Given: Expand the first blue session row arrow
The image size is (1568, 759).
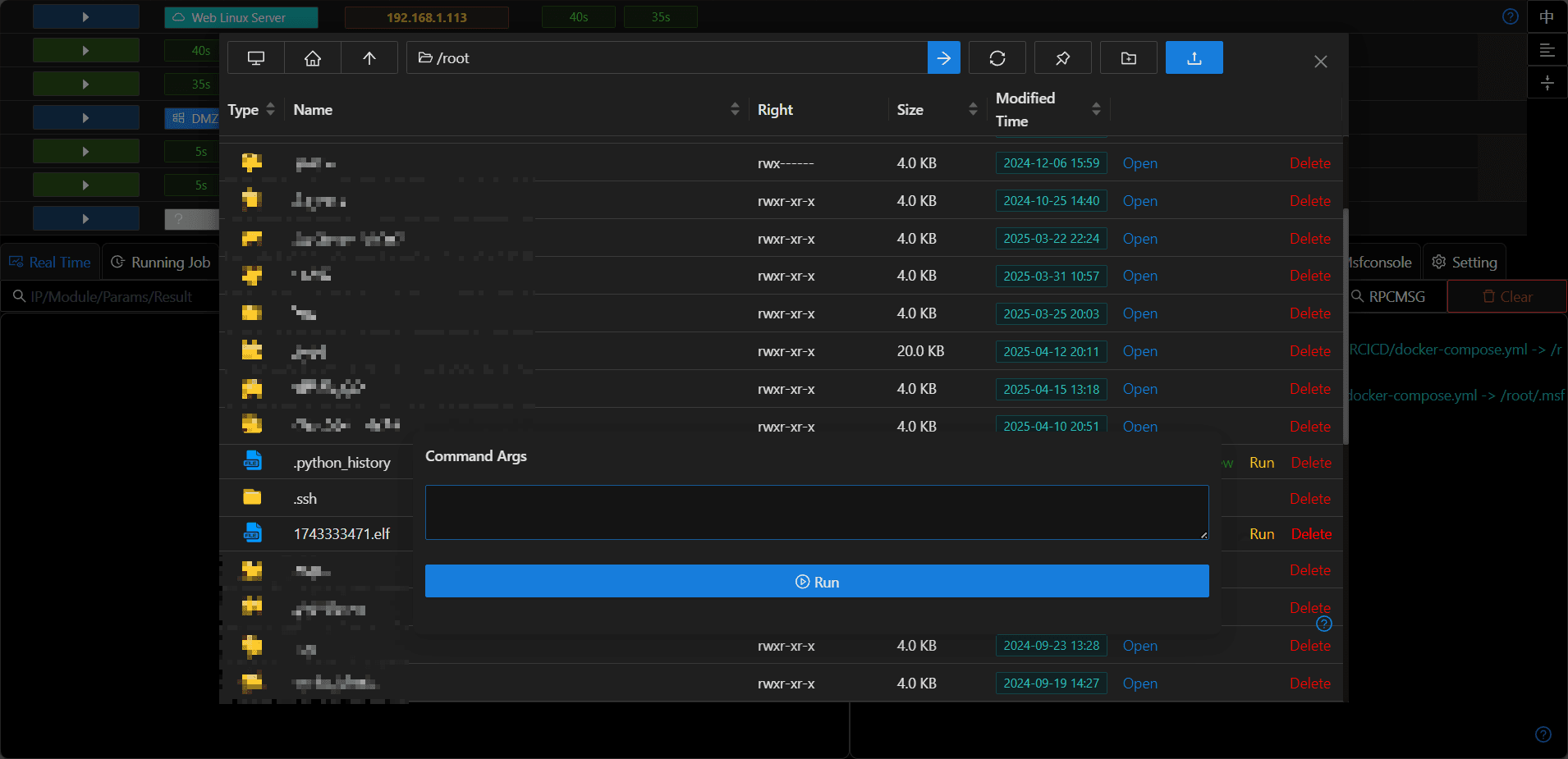Looking at the screenshot, I should click(x=85, y=16).
